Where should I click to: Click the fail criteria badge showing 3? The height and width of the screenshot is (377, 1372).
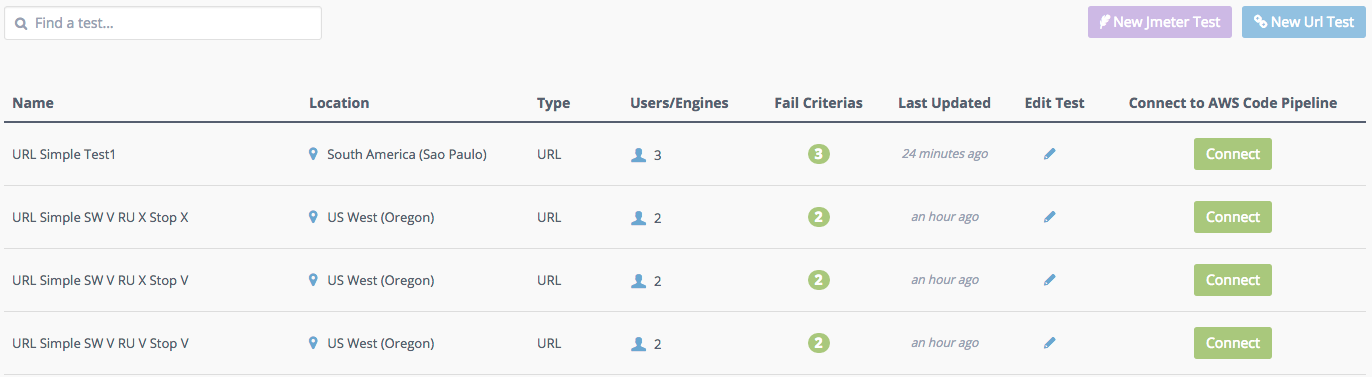(x=819, y=154)
